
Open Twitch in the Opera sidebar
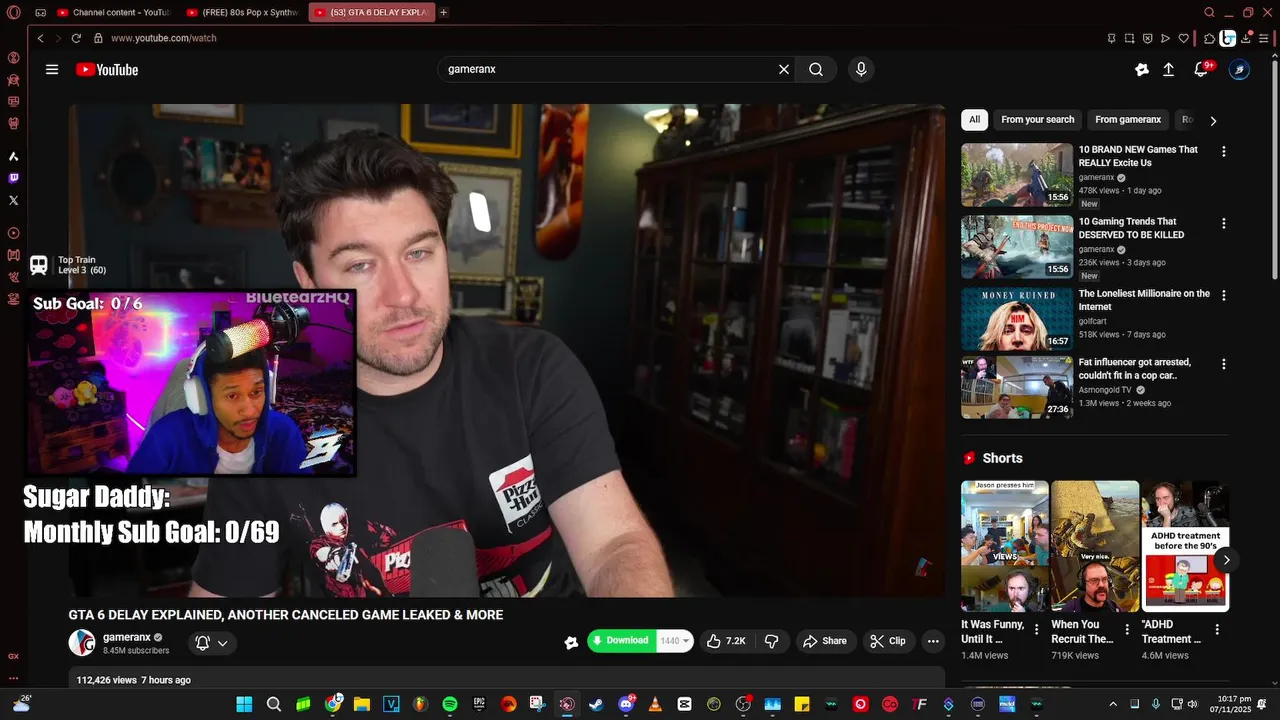tap(13, 178)
